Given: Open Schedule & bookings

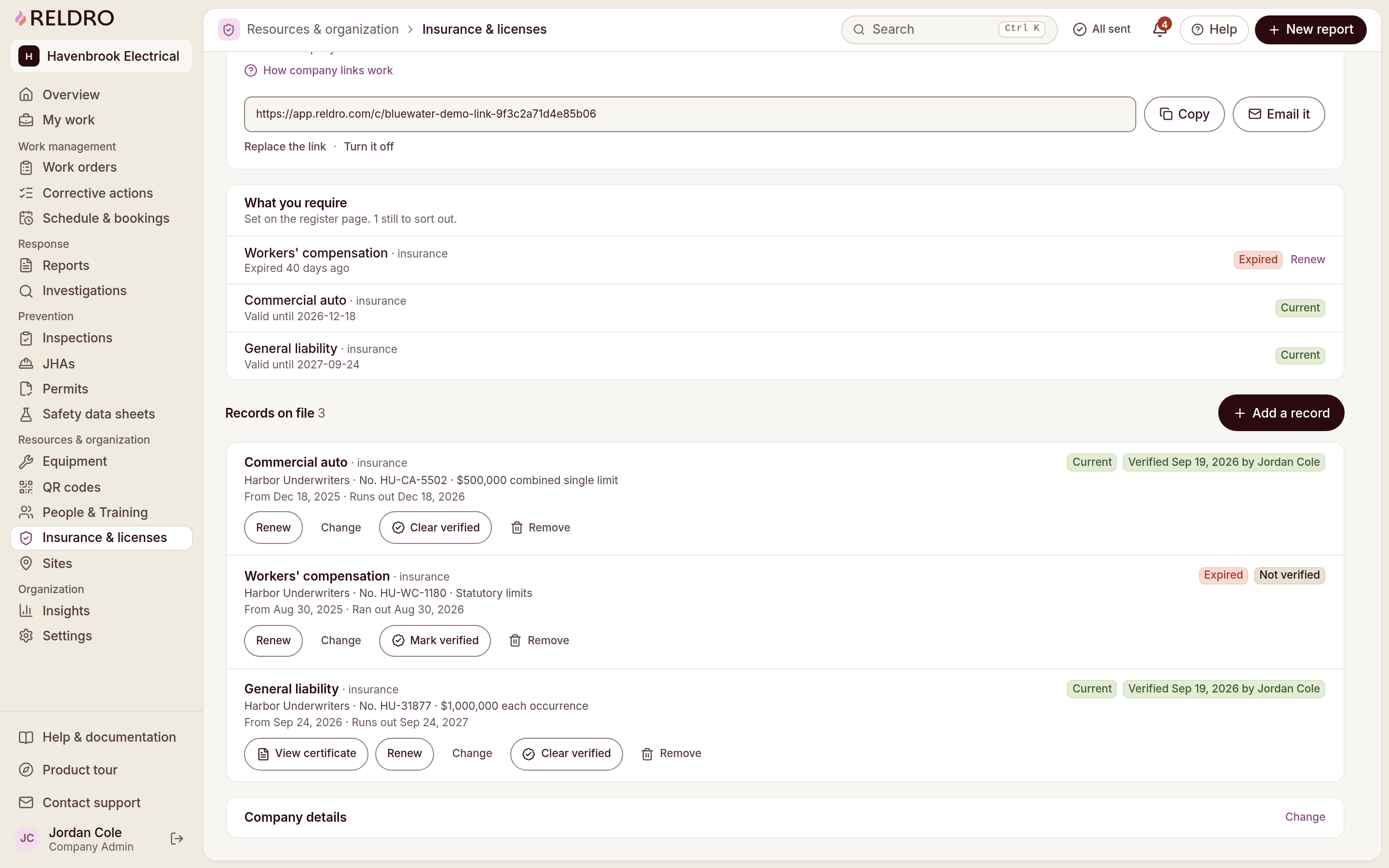Looking at the screenshot, I should (x=101, y=218).
